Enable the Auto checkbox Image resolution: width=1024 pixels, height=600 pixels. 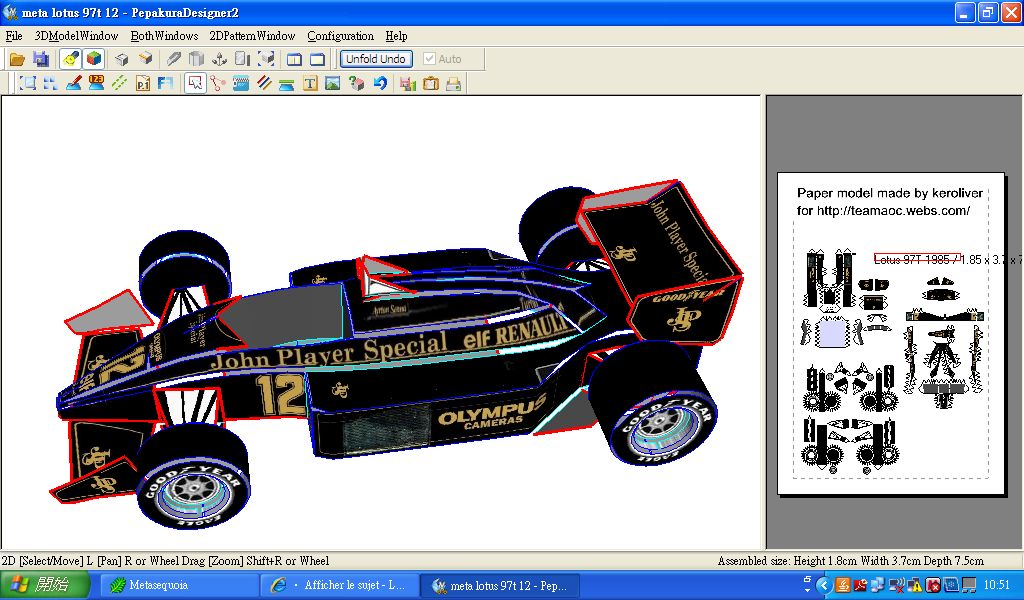coord(430,59)
